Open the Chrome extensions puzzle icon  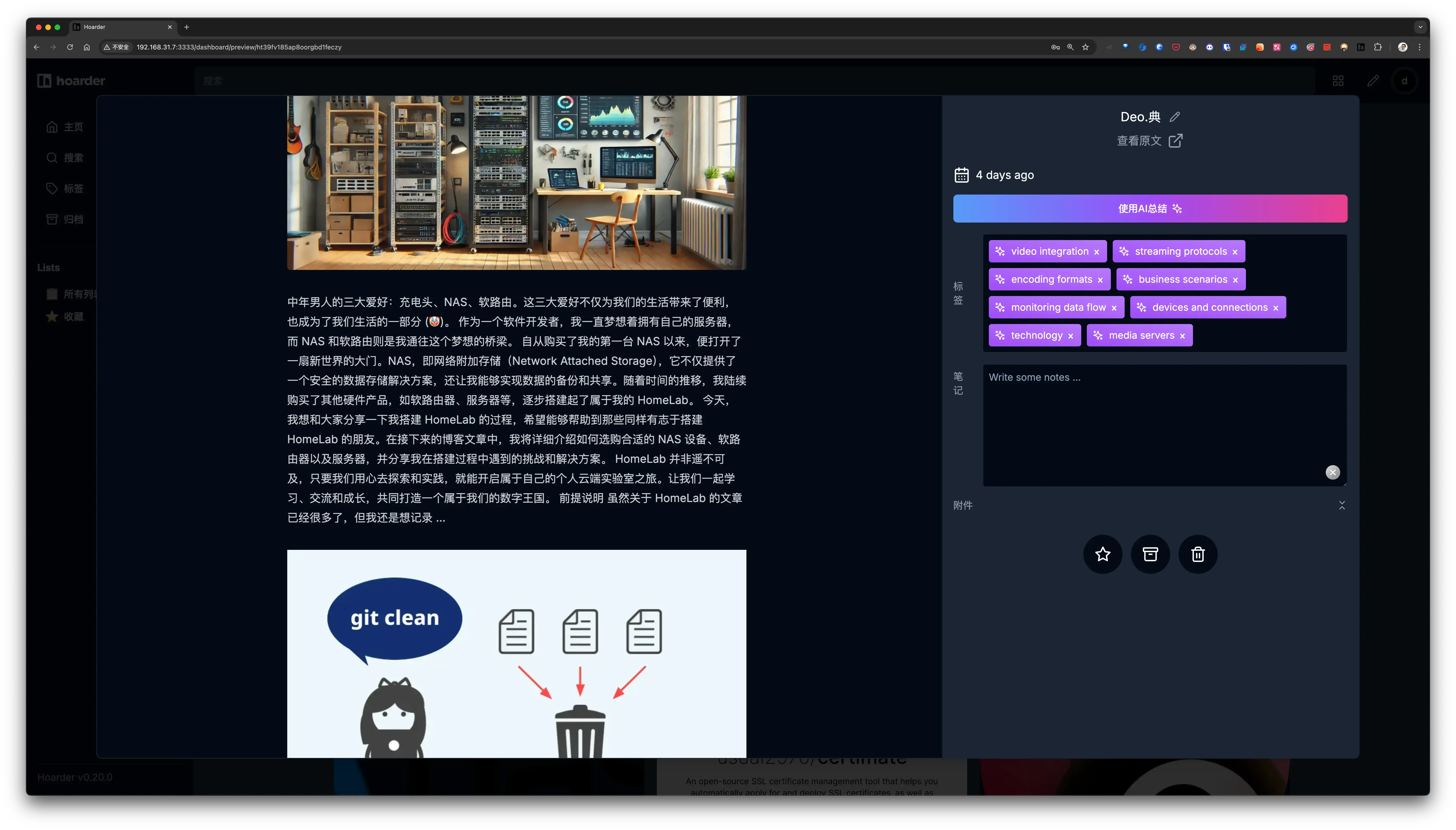pyautogui.click(x=1377, y=47)
